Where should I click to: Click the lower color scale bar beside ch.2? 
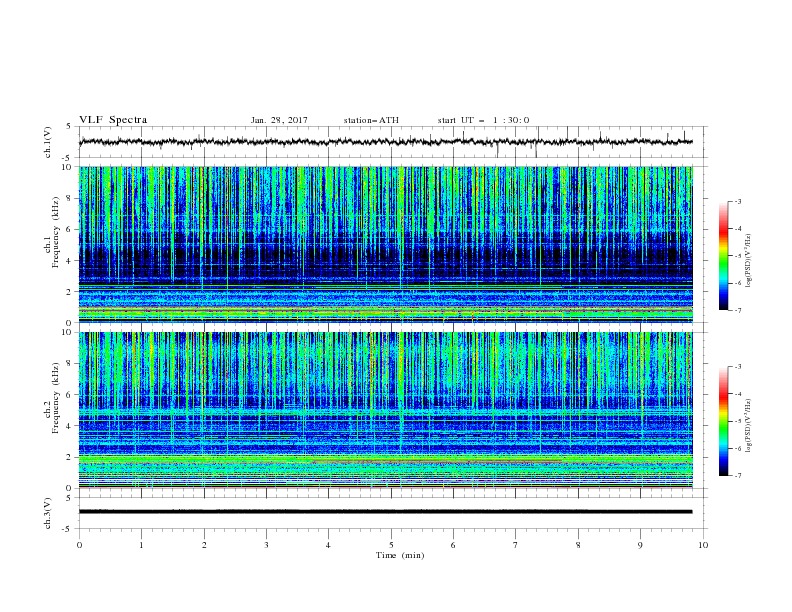[x=723, y=421]
